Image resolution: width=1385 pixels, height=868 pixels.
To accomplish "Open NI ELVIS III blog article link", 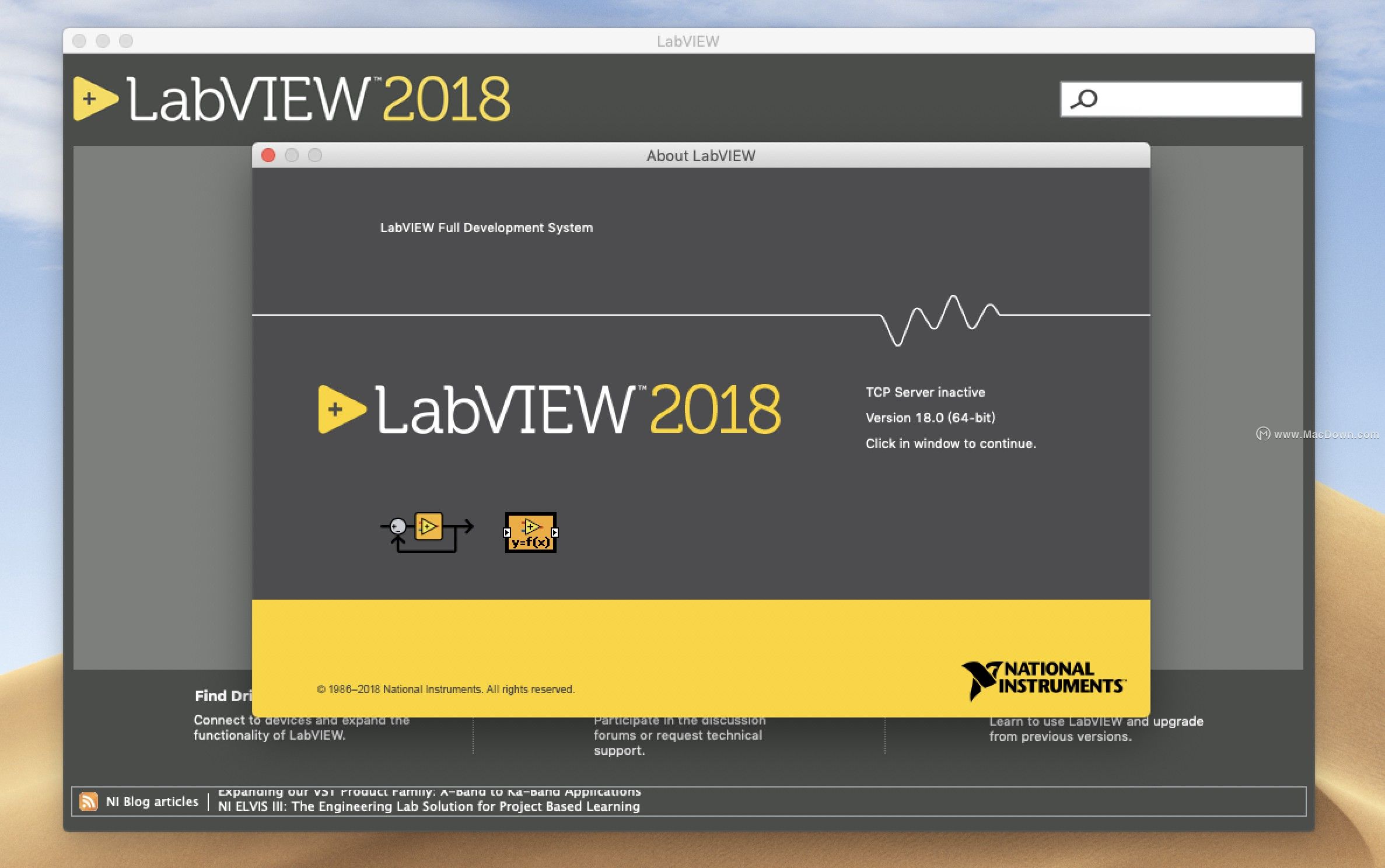I will [429, 806].
